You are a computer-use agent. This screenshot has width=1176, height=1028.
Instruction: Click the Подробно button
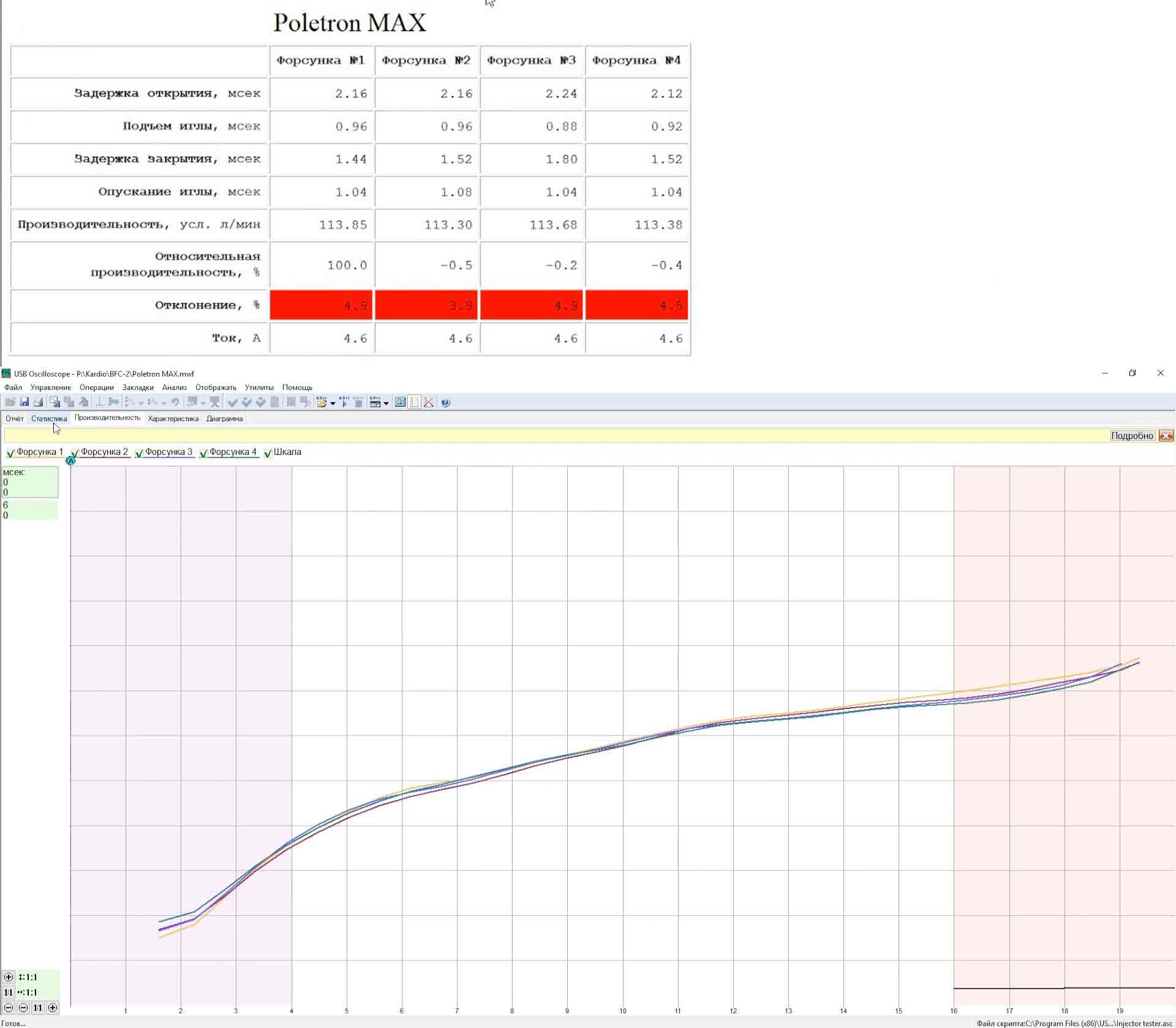1132,436
